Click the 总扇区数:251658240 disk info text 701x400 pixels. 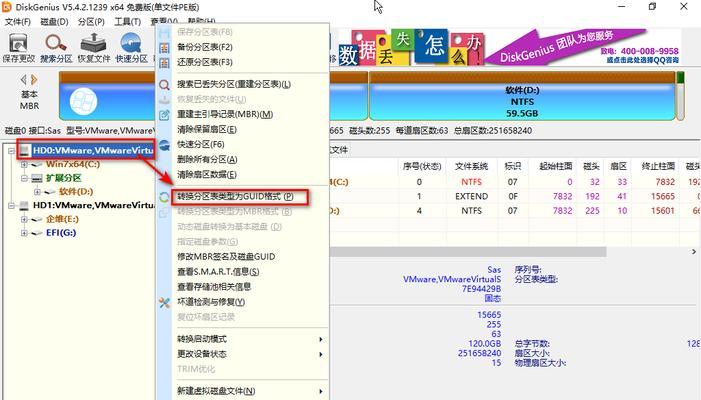(493, 131)
